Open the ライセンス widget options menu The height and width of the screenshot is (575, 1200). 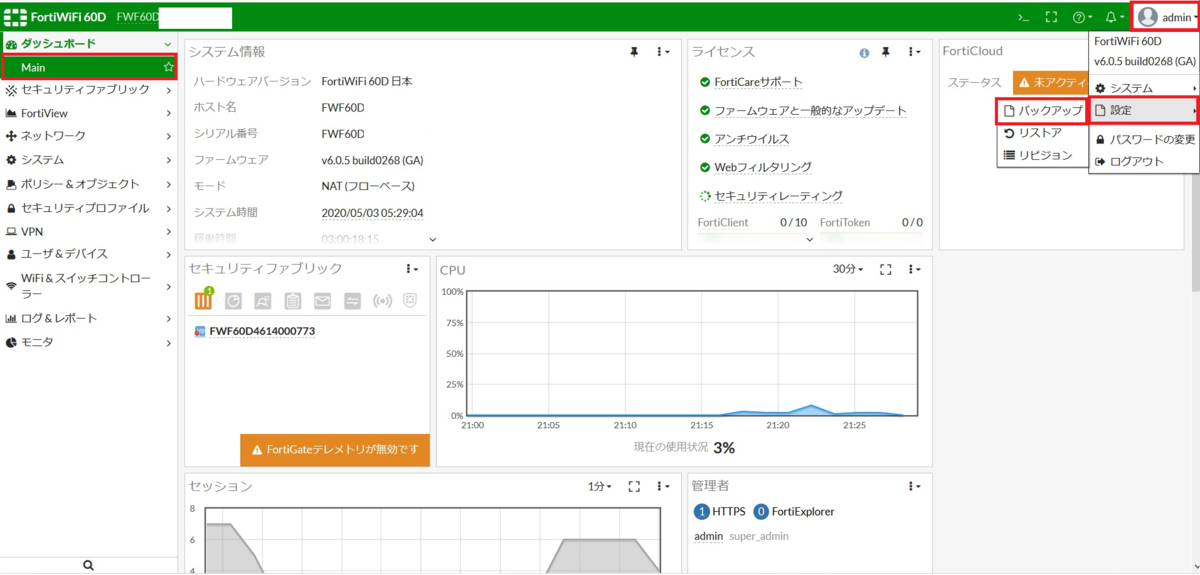coord(914,52)
